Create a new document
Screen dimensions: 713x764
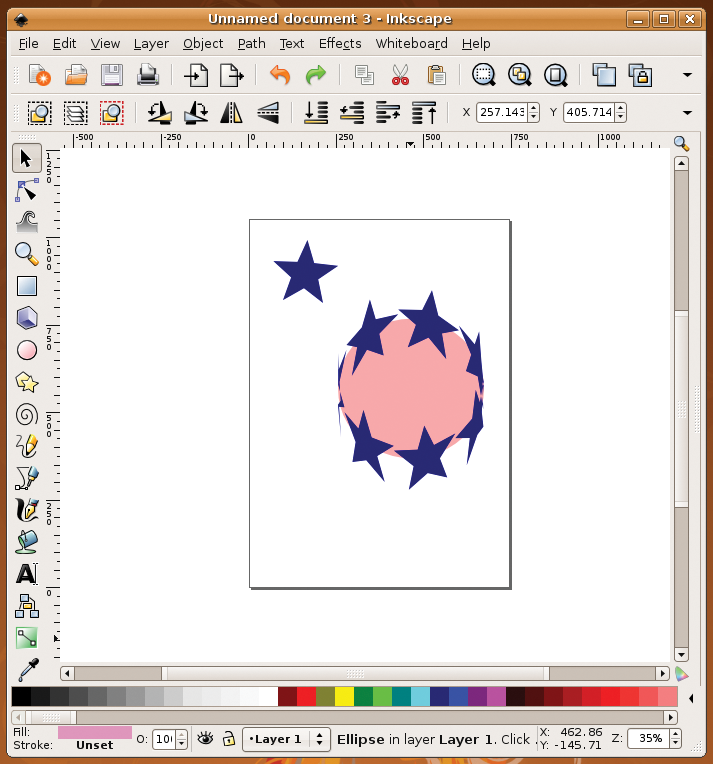39,75
